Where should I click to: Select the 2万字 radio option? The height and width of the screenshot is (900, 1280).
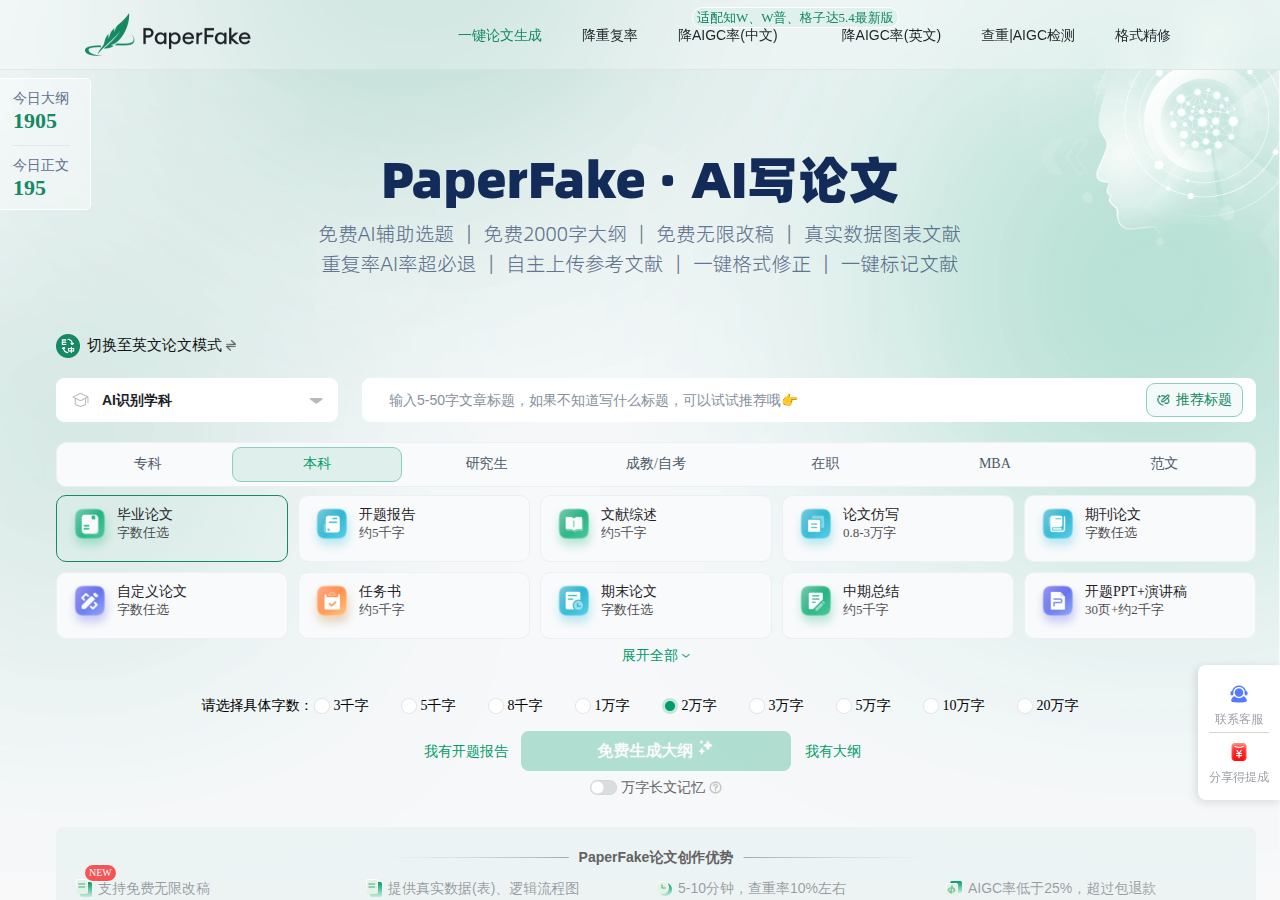[x=670, y=706]
